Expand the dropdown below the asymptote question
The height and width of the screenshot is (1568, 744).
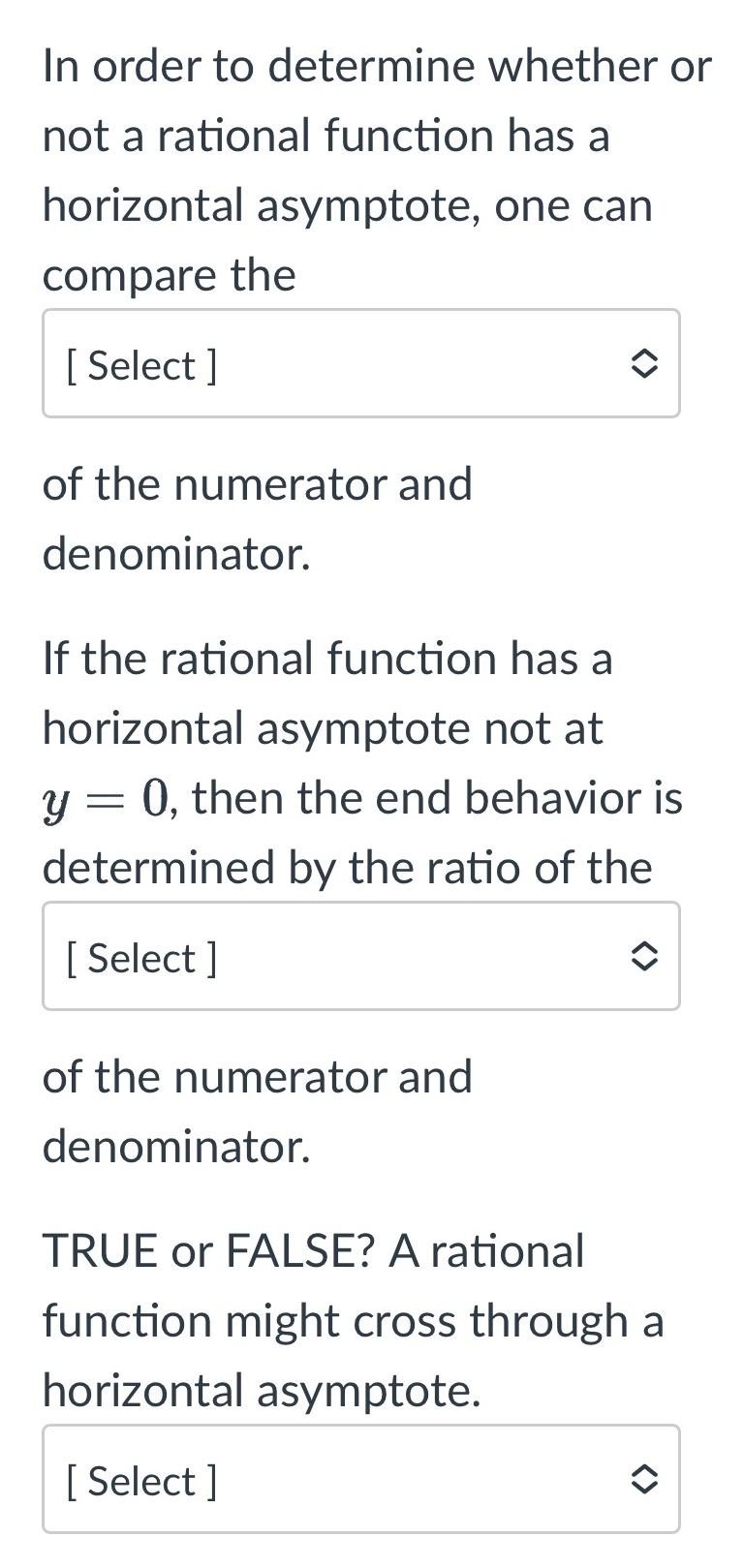pyautogui.click(x=361, y=363)
